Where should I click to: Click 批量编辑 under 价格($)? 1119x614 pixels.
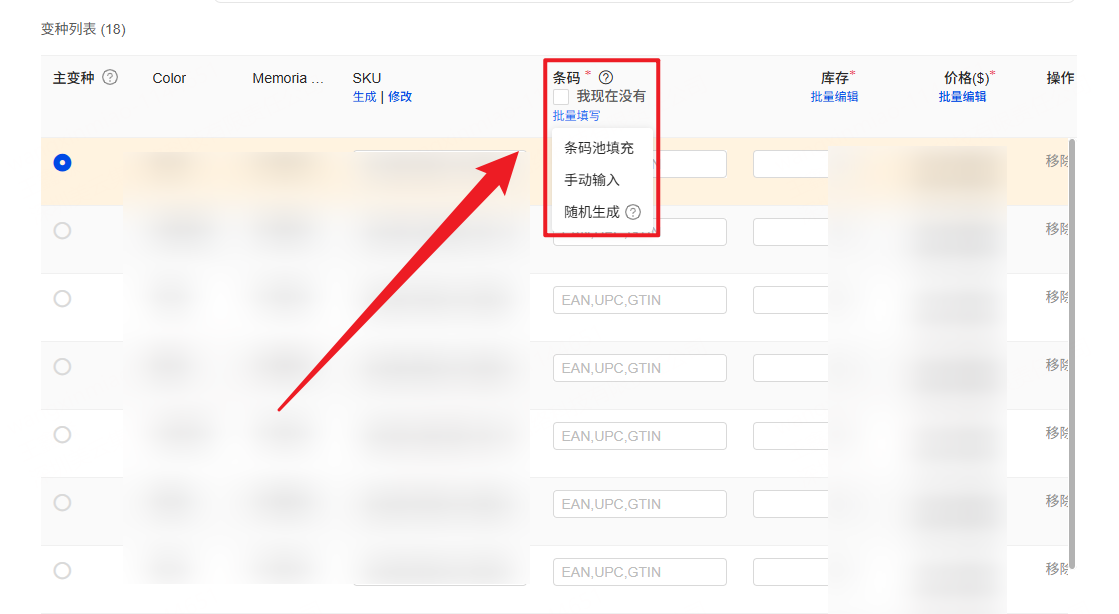[x=962, y=97]
